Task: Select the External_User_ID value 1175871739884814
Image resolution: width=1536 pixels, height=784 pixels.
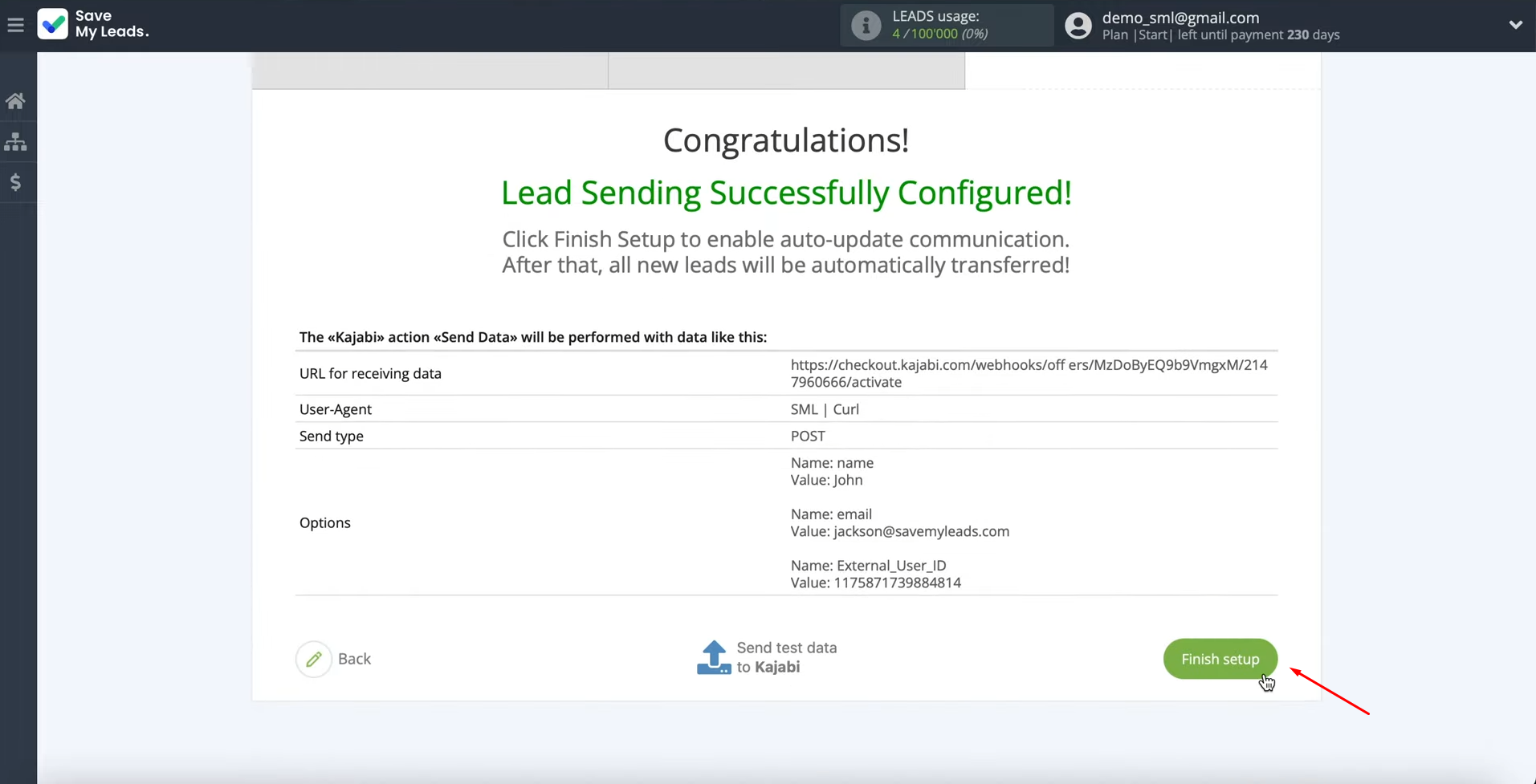Action: [897, 583]
